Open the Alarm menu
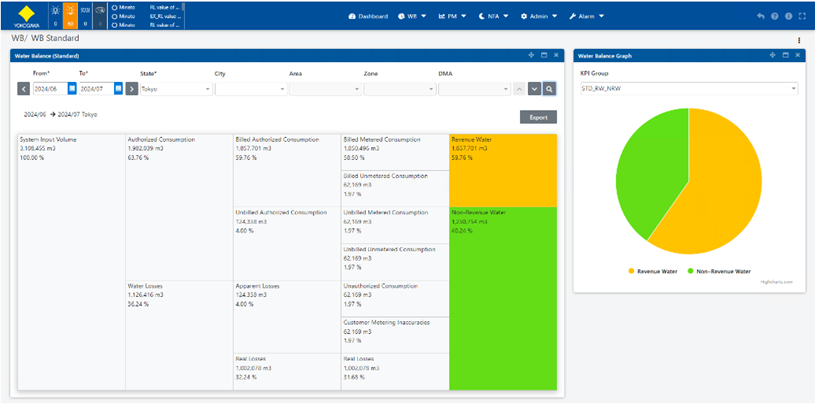The width and height of the screenshot is (815, 404). tap(587, 17)
